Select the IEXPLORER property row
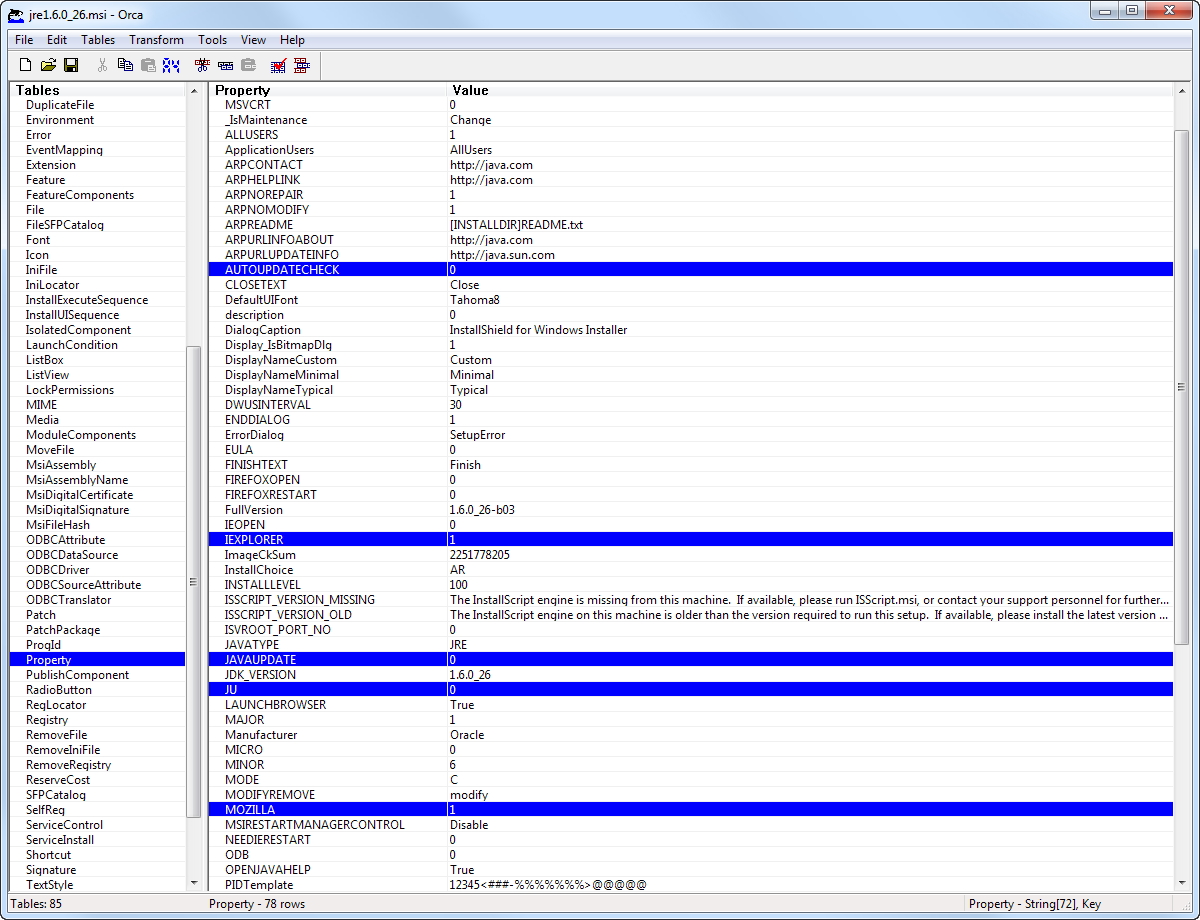Viewport: 1200px width, 920px height. coord(691,540)
